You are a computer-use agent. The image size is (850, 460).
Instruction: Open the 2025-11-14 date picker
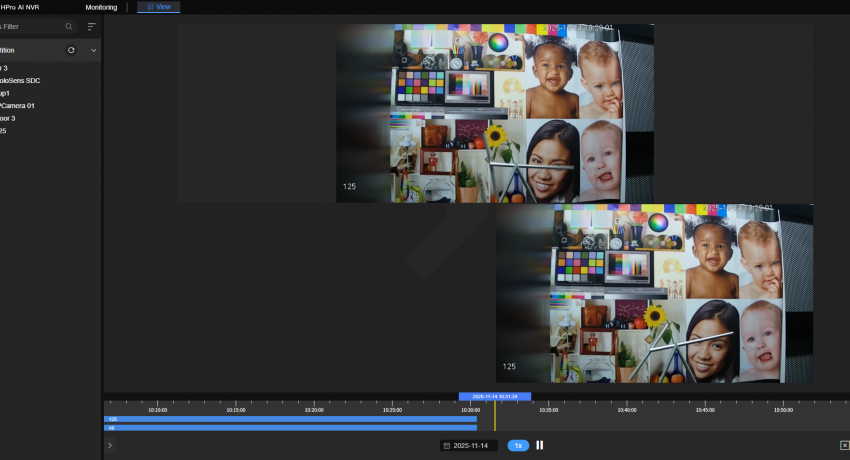click(x=467, y=445)
